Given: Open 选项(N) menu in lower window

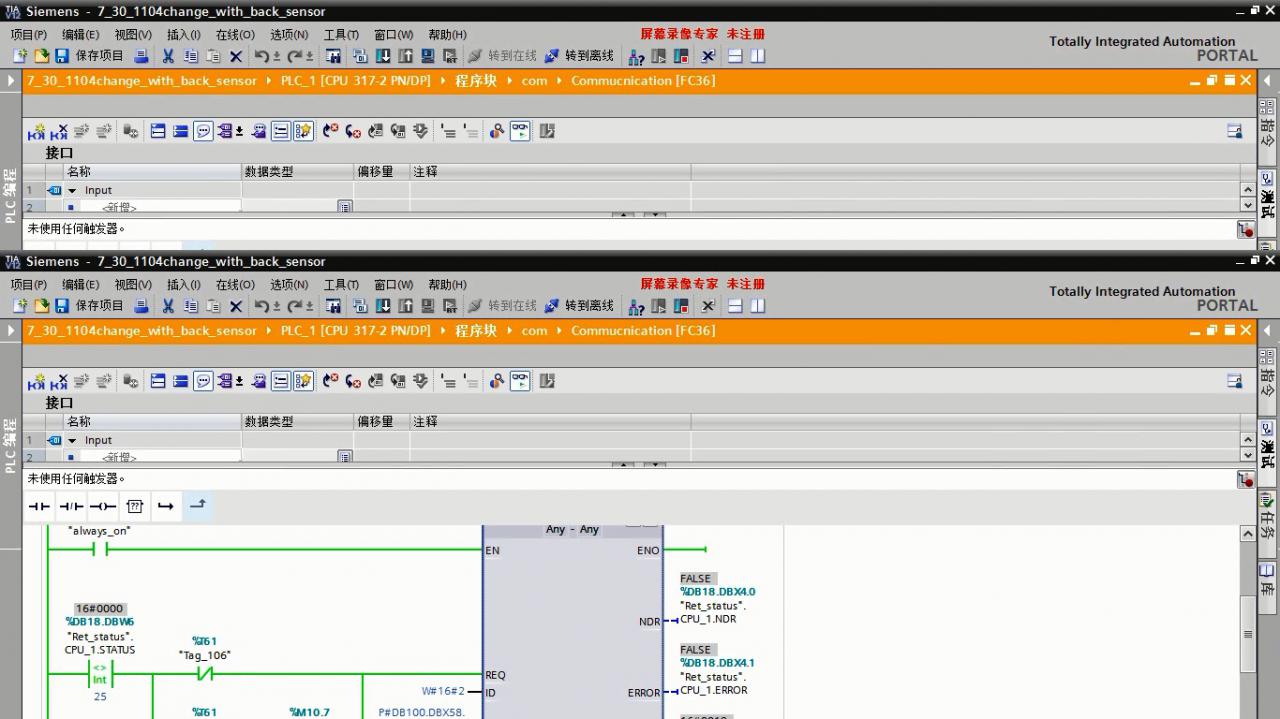Looking at the screenshot, I should point(289,285).
